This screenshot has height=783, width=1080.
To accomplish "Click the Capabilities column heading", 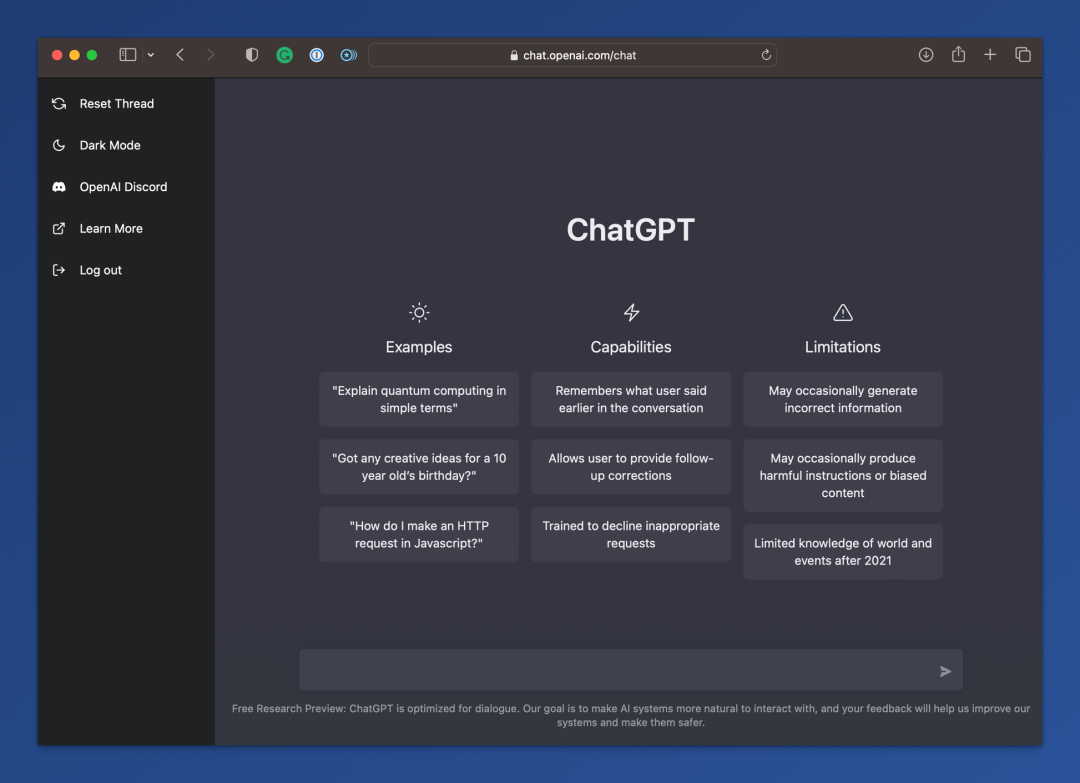I will tap(631, 347).
